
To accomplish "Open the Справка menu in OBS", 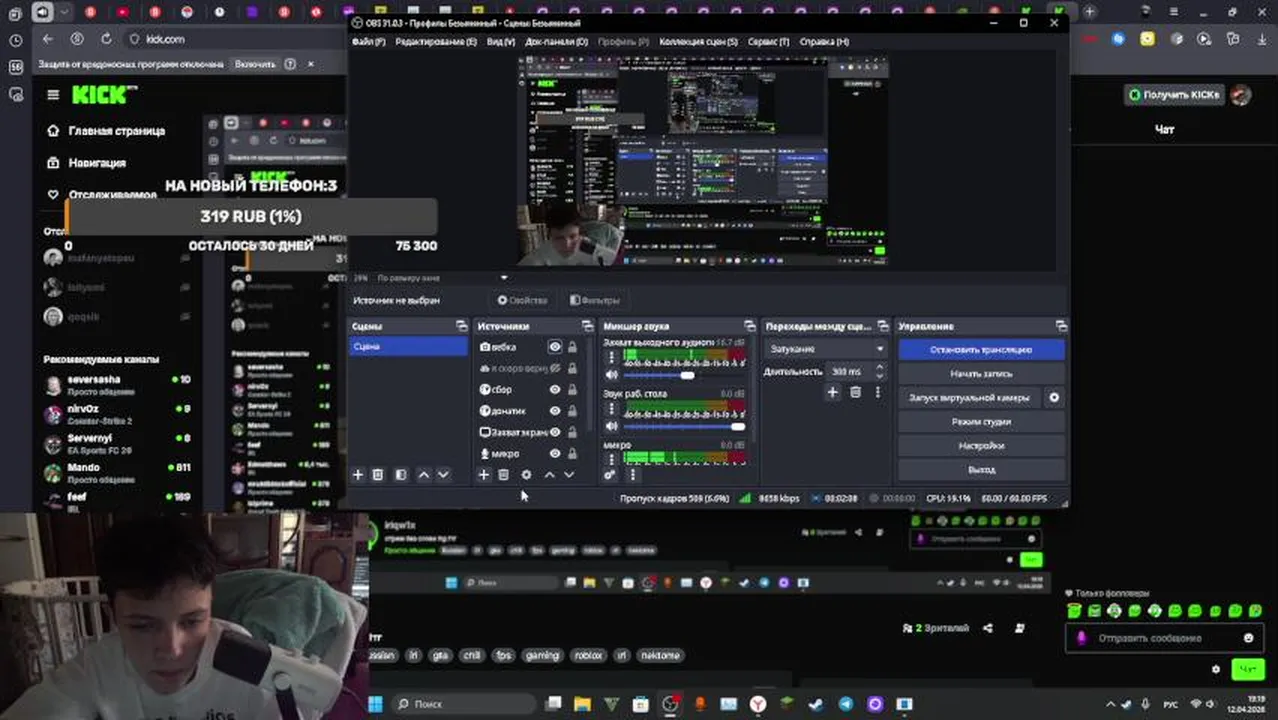I will [x=824, y=42].
